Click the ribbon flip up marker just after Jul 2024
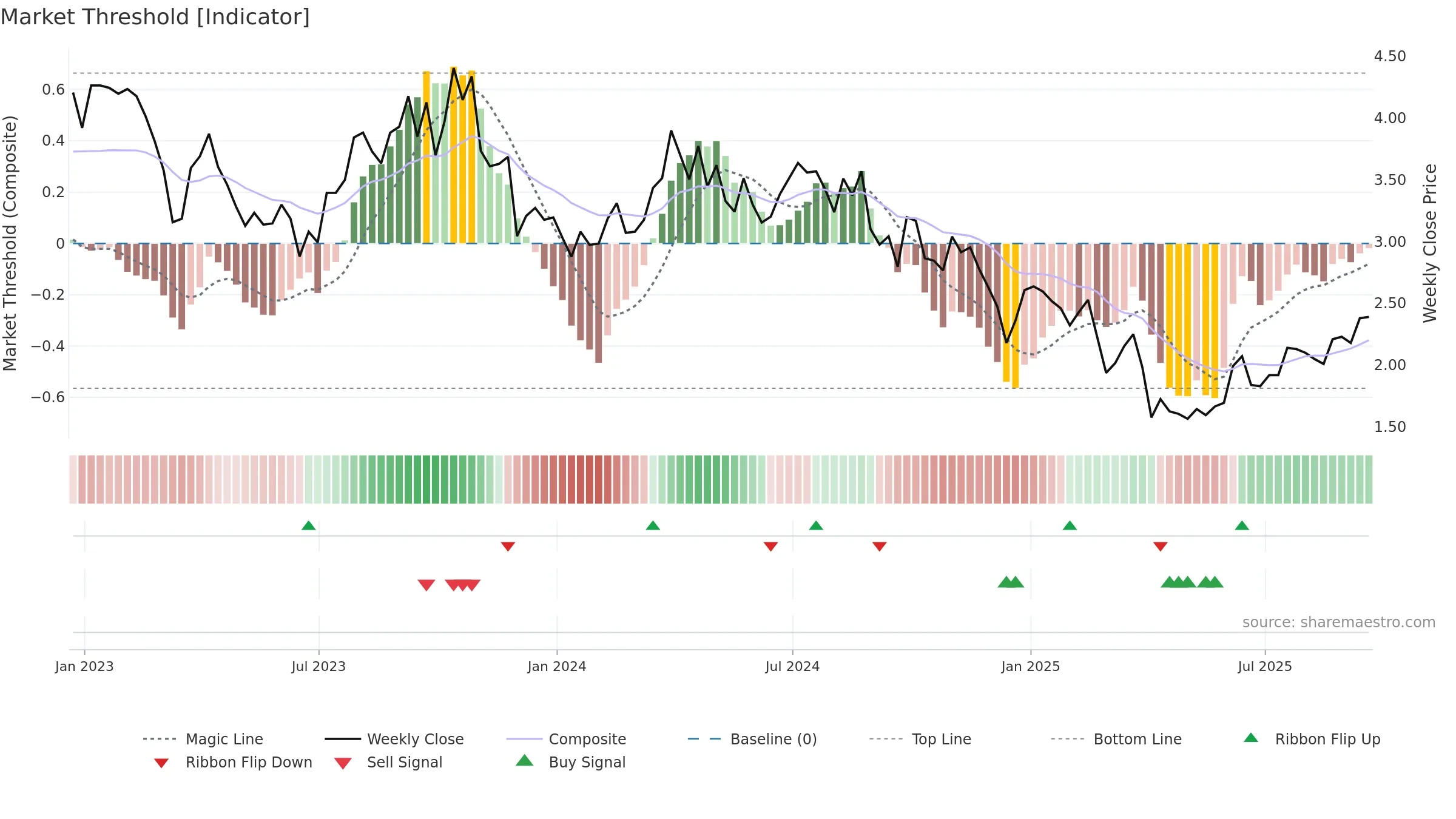Screen dimensions: 1456x819 [x=816, y=525]
